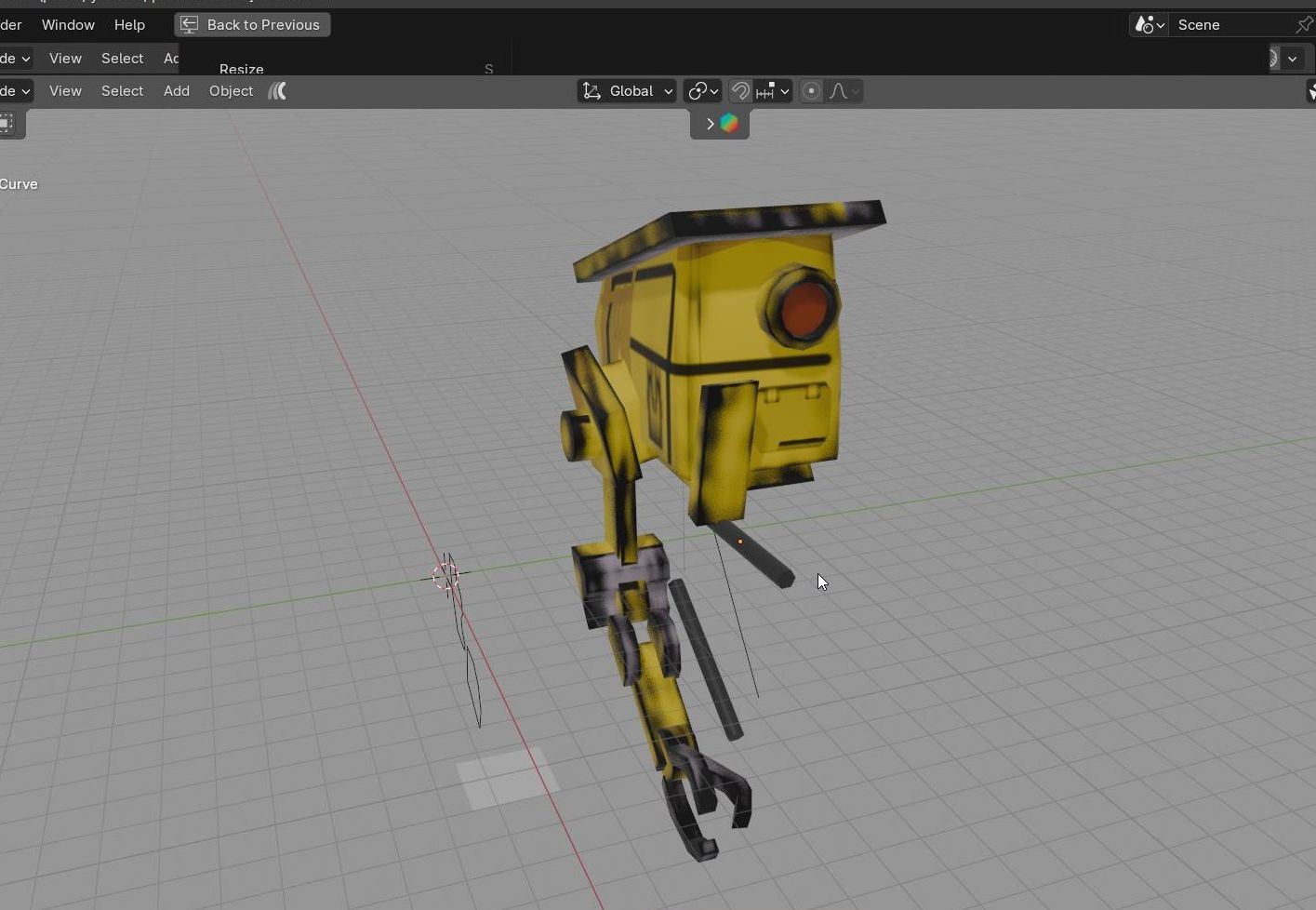Click the 3D cursor in the viewport
Image resolution: width=1316 pixels, height=910 pixels.
pos(445,577)
